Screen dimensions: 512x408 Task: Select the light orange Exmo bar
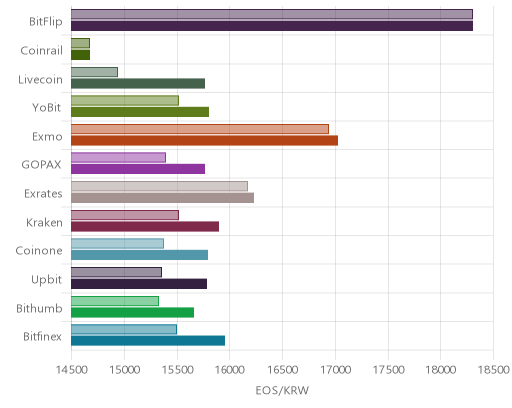[x=200, y=129]
